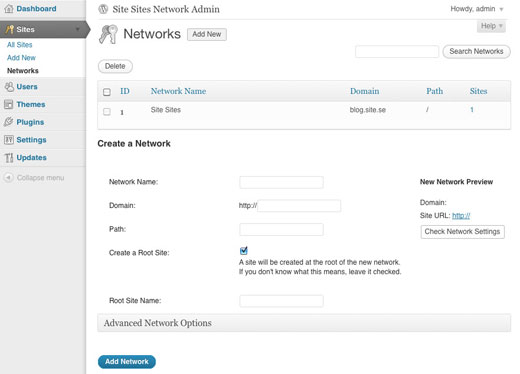Sort by Sites column header
This screenshot has height=374, width=520.
478,91
